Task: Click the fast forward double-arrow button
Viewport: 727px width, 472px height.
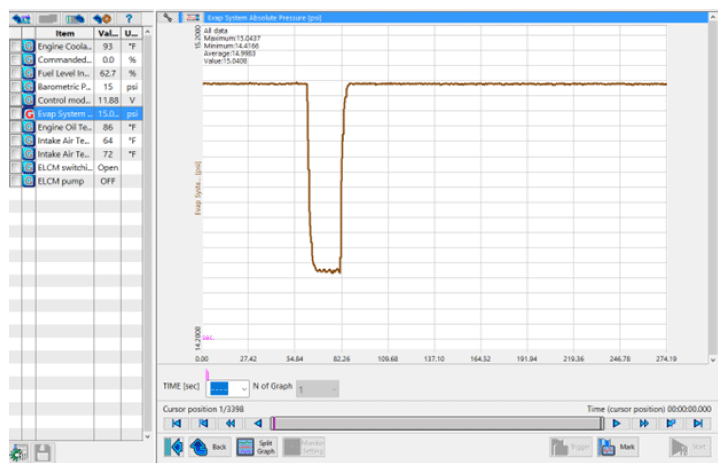Action: pyautogui.click(x=644, y=424)
